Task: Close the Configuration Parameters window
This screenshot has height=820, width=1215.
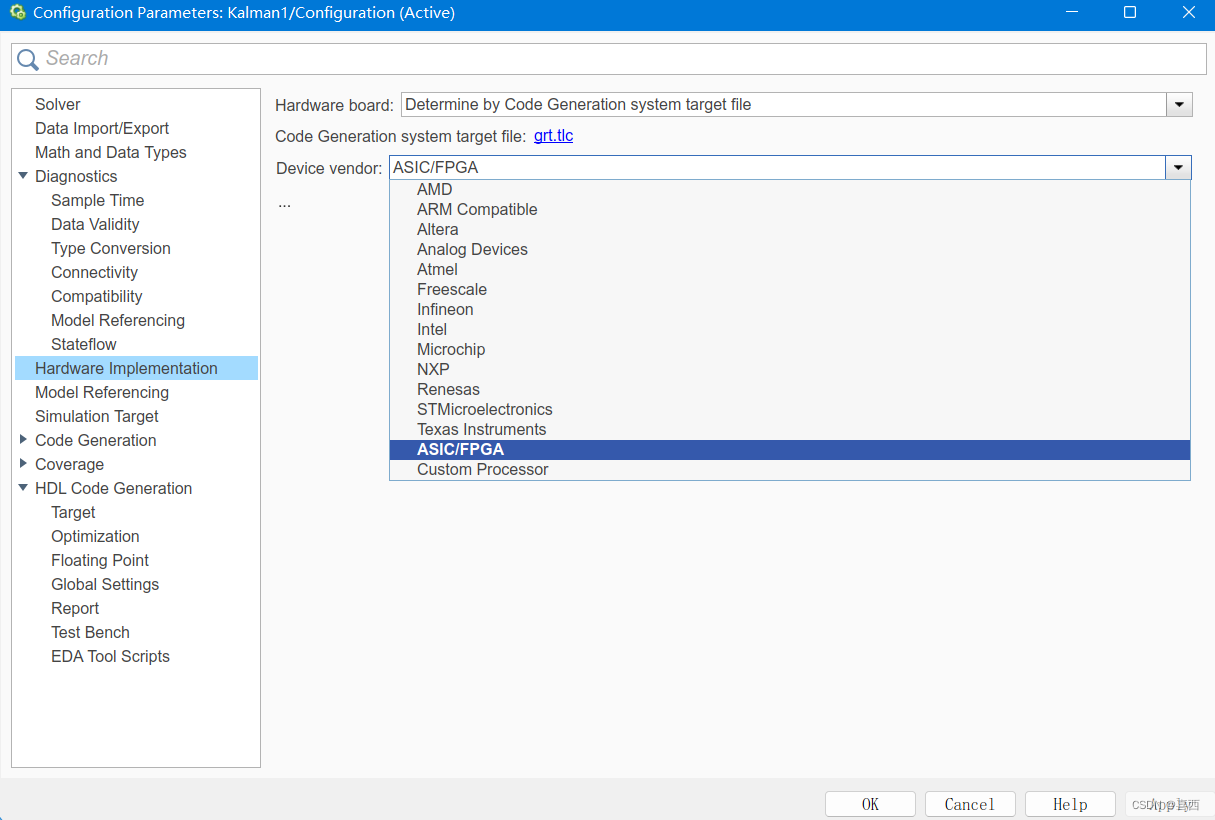Action: (1188, 13)
